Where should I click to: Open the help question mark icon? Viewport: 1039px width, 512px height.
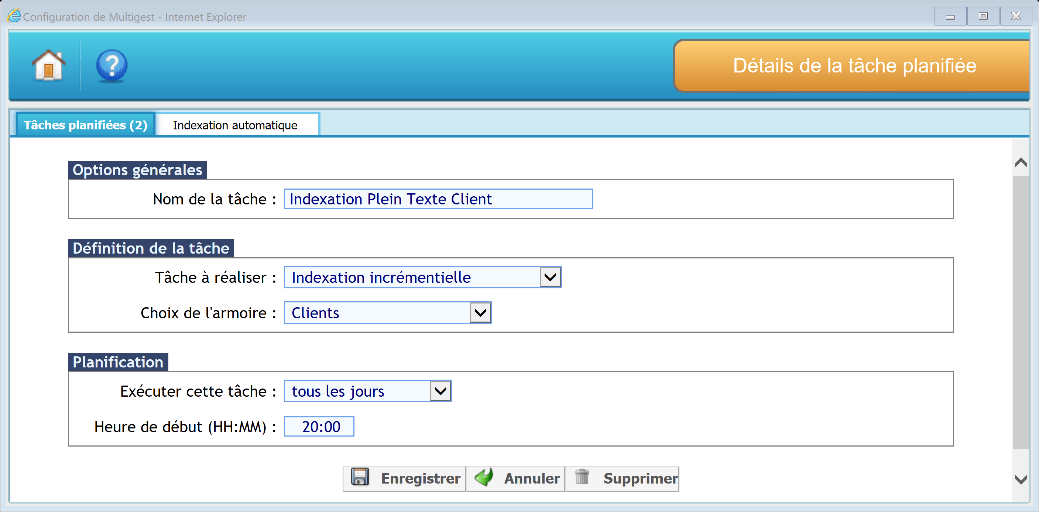111,66
